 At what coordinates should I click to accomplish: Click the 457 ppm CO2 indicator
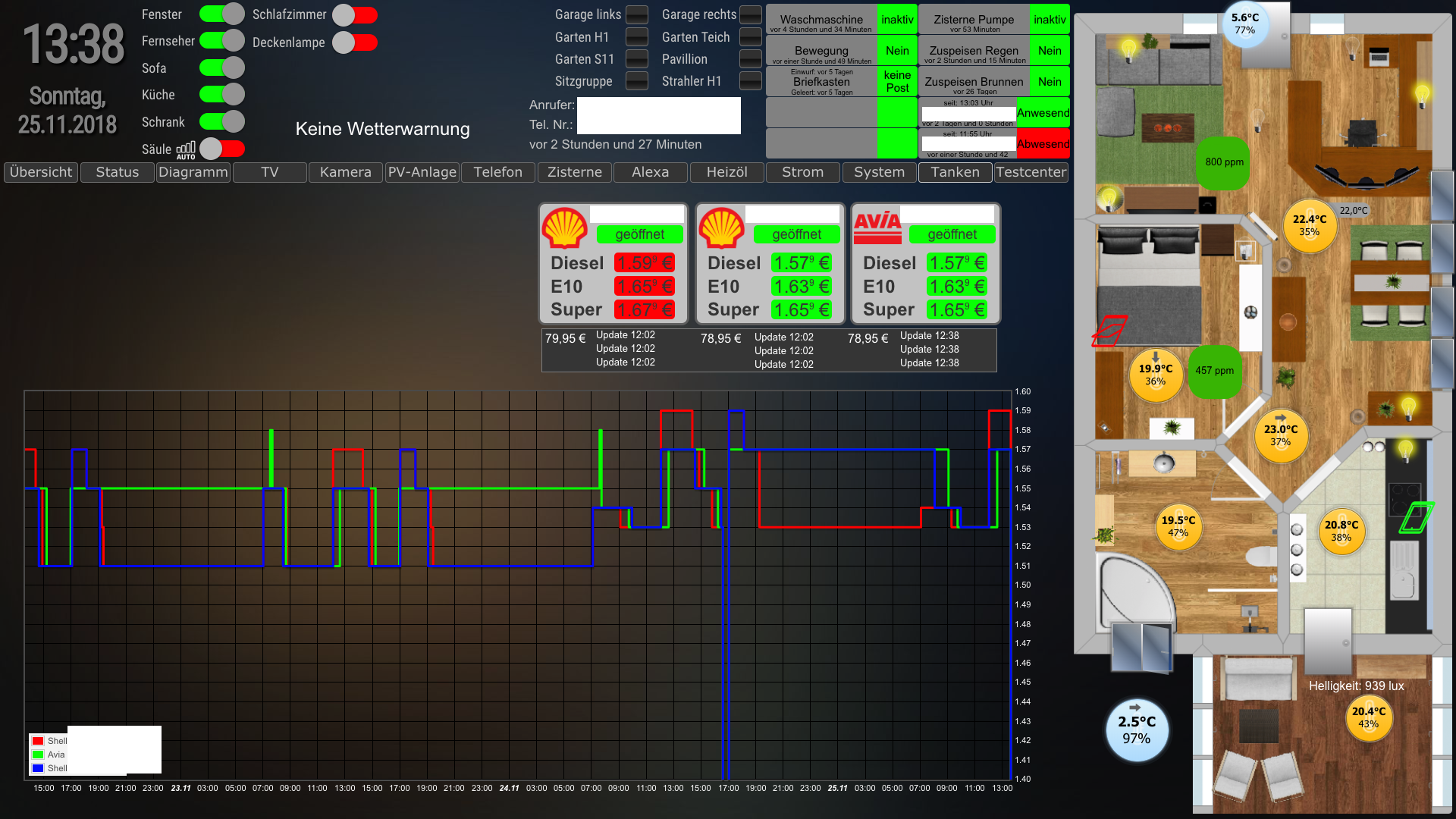[1215, 371]
